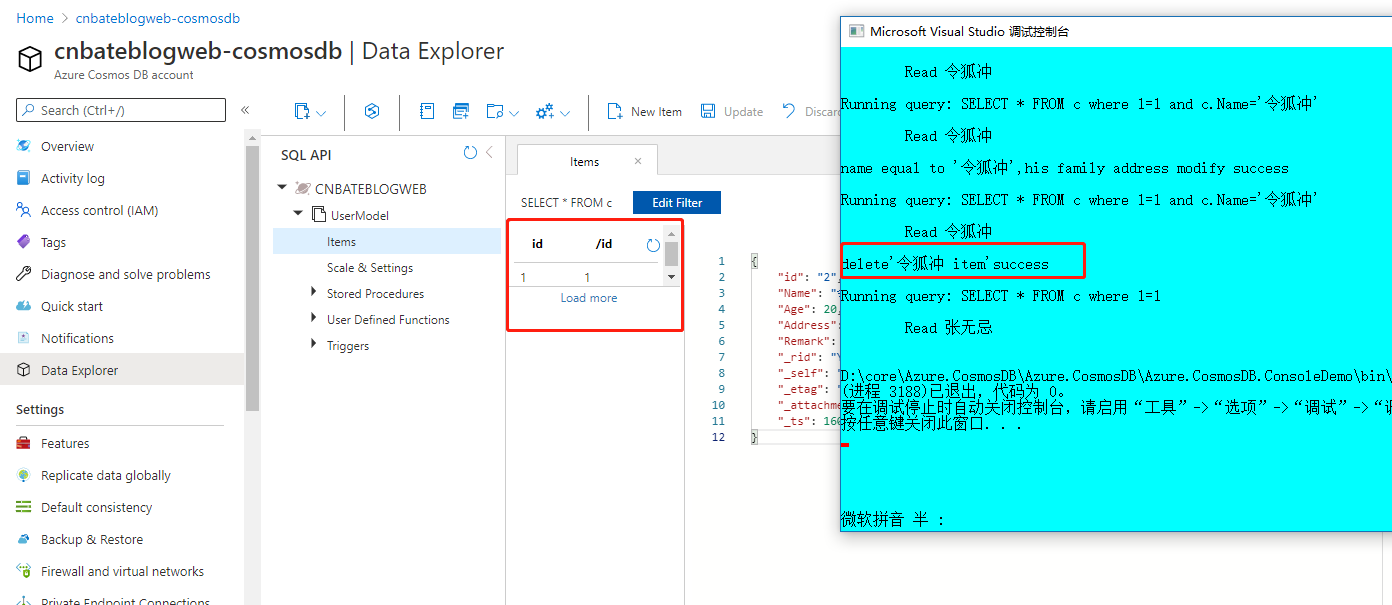The height and width of the screenshot is (605, 1392).
Task: Switch to the Items tab
Action: click(585, 162)
